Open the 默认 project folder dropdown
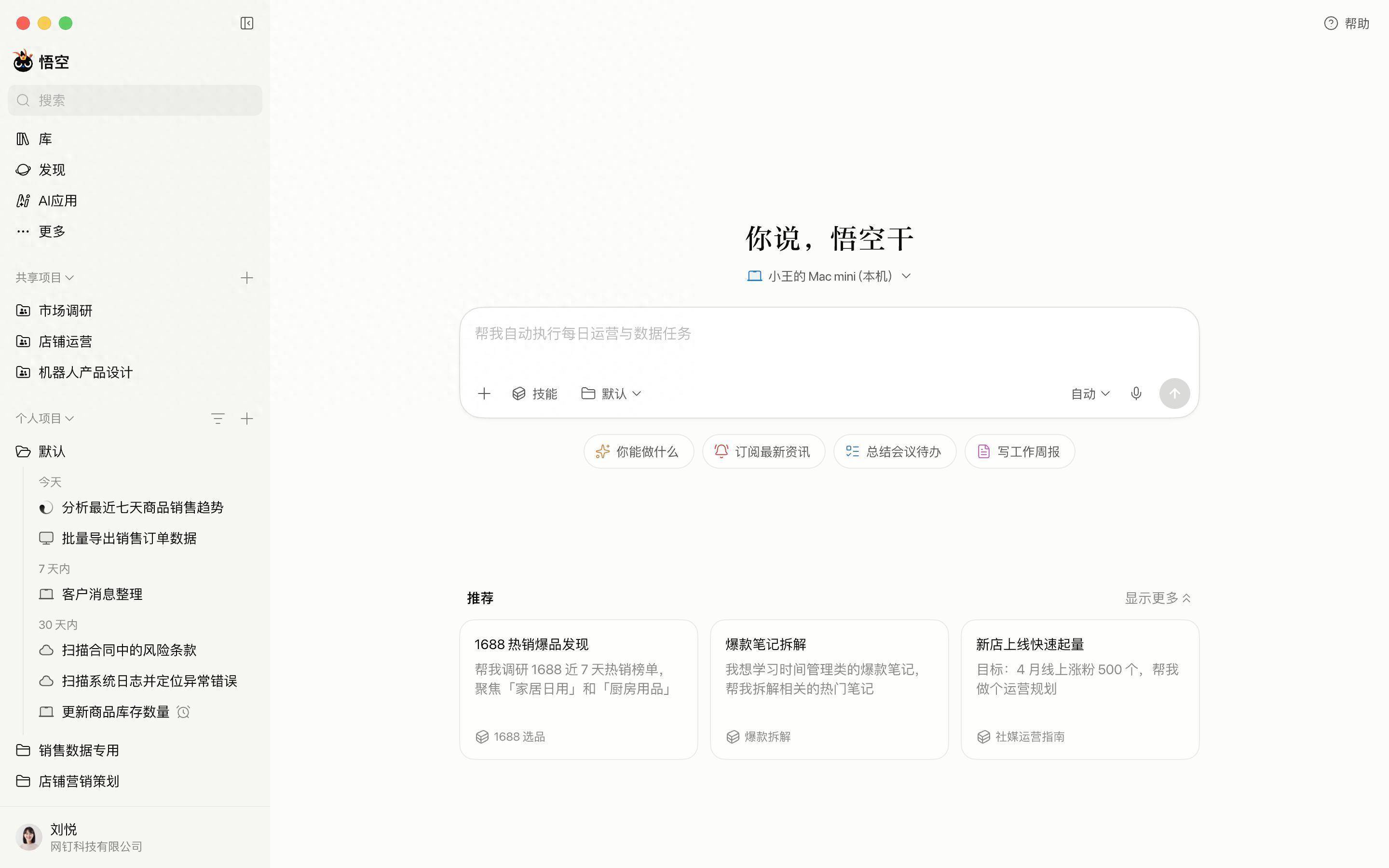The image size is (1389, 868). (x=611, y=394)
